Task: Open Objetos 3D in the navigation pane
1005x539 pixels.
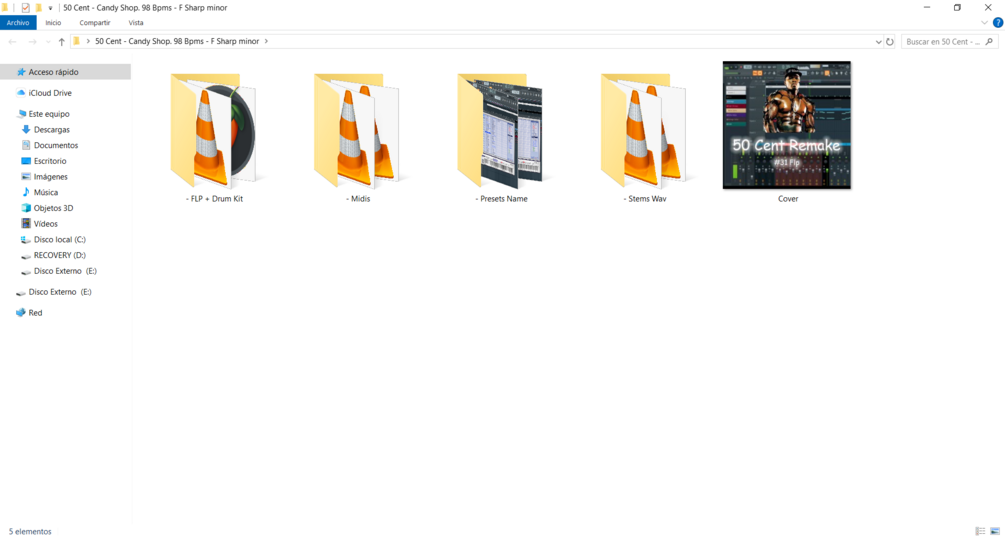Action: (x=53, y=208)
